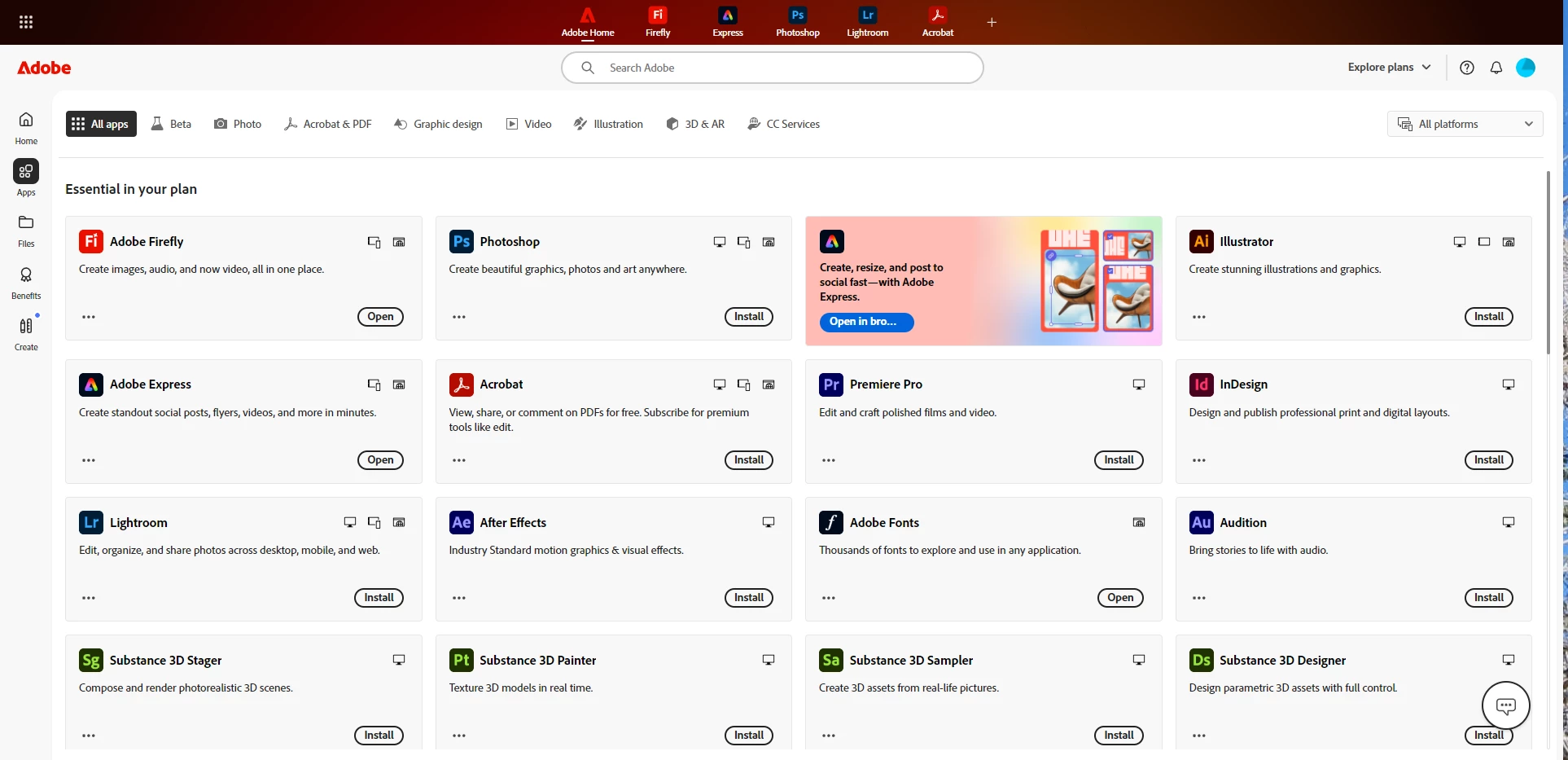Filter apps by Video
This screenshot has width=1568, height=760.
click(x=529, y=124)
